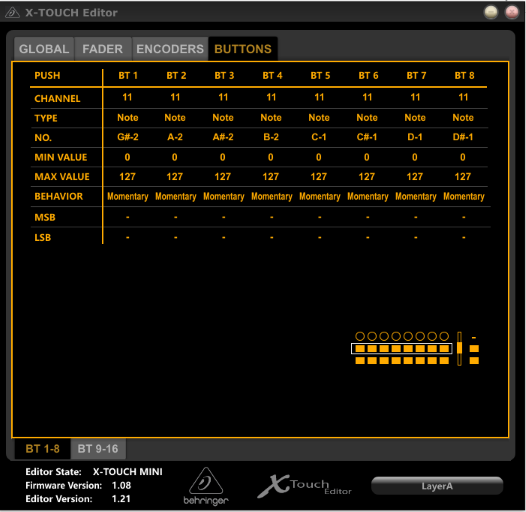Image resolution: width=526 pixels, height=512 pixels.
Task: Click the upper layer square beside the fader
Action: (474, 349)
